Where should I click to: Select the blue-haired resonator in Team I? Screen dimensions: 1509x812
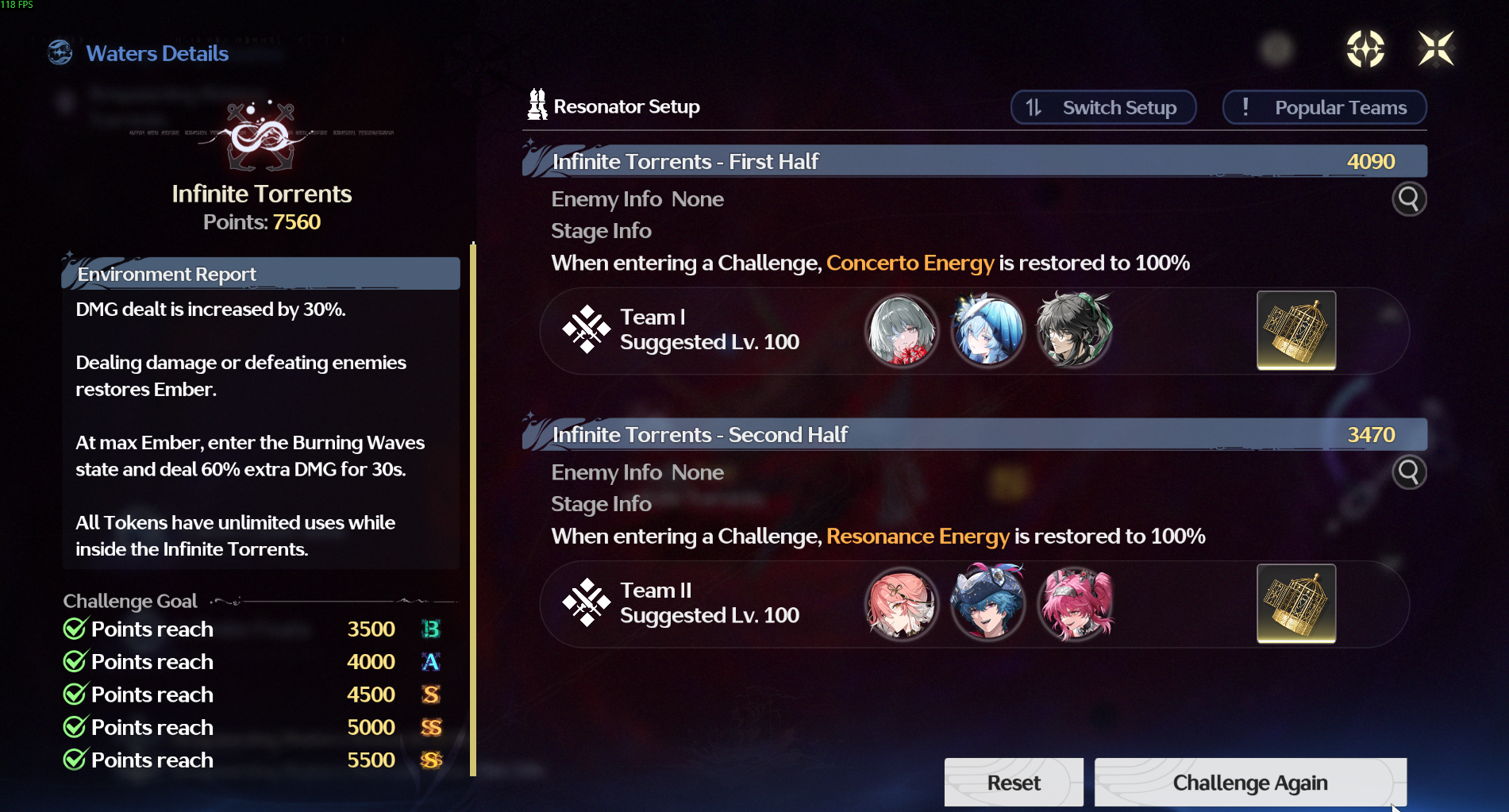[x=987, y=330]
